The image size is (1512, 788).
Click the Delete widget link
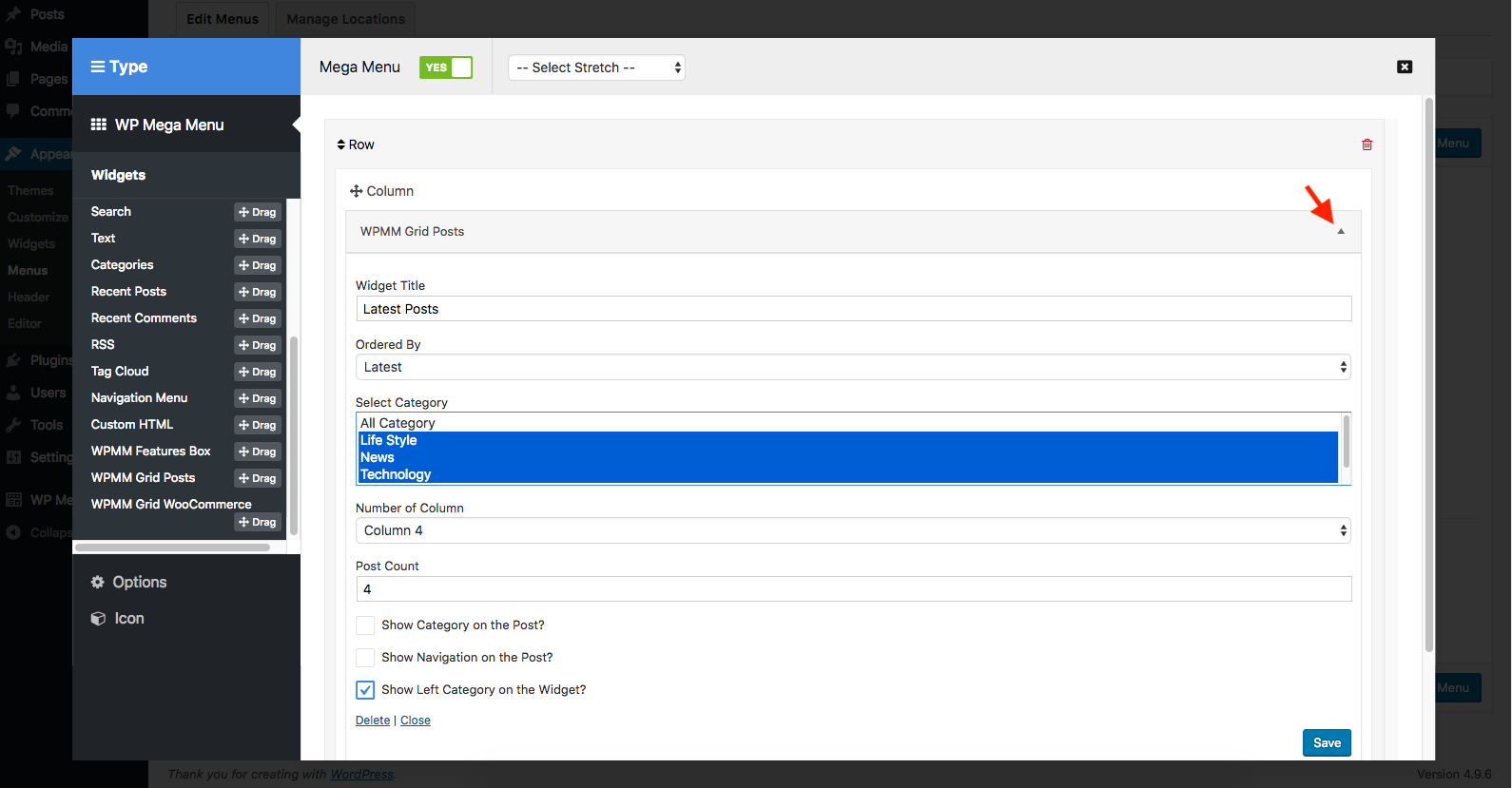click(x=373, y=721)
